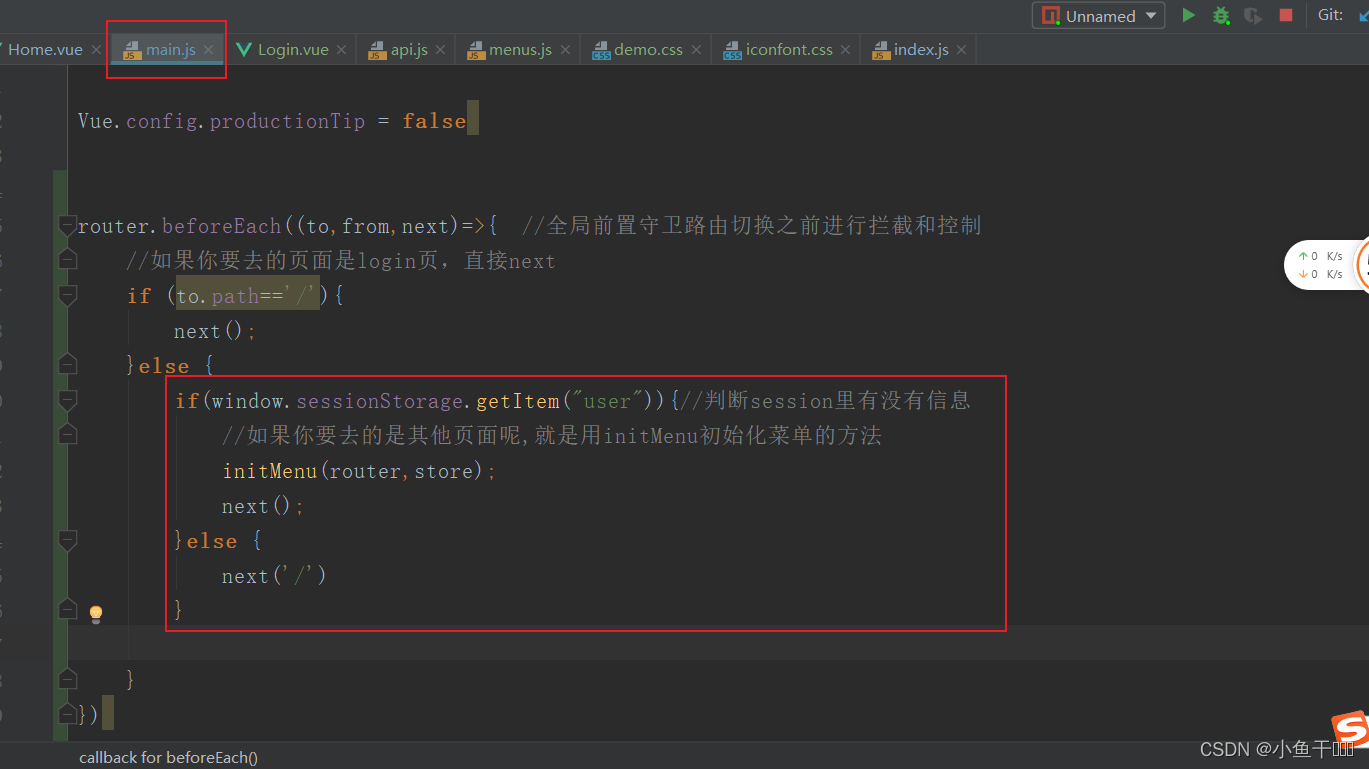Image resolution: width=1369 pixels, height=769 pixels.
Task: Click the 'callback for beforeEach()' breadcrumb
Action: [x=168, y=757]
